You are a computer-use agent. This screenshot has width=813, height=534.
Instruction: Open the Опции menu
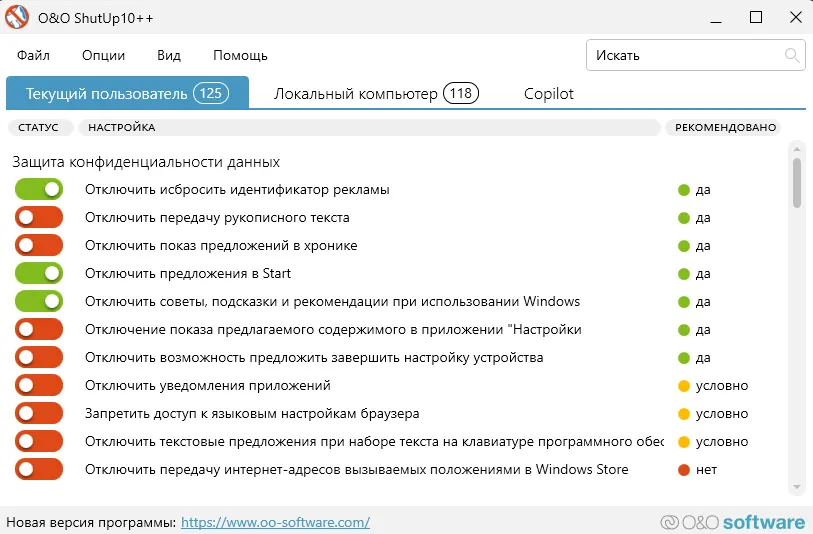(103, 55)
